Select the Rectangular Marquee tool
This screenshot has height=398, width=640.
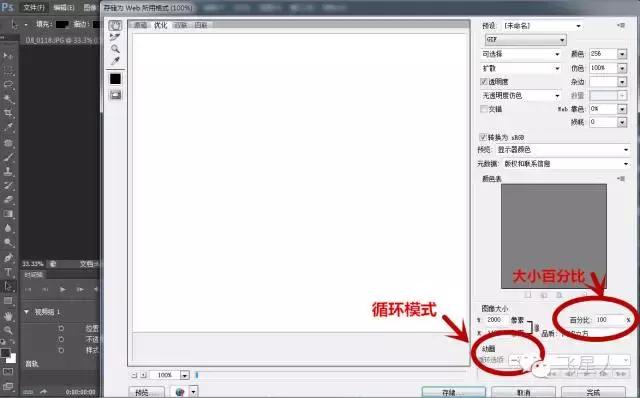click(x=8, y=70)
